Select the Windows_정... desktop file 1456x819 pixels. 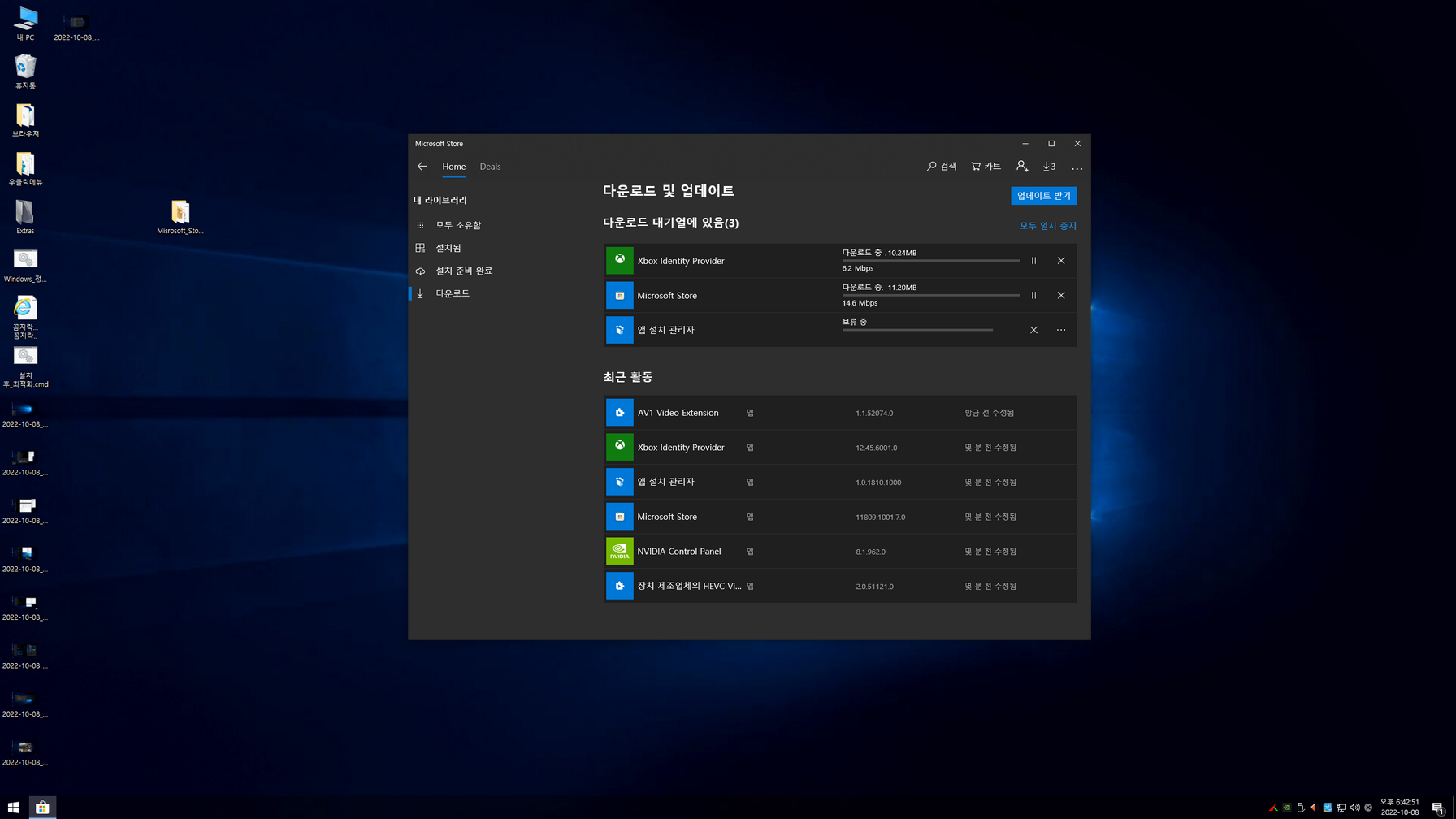pyautogui.click(x=25, y=266)
